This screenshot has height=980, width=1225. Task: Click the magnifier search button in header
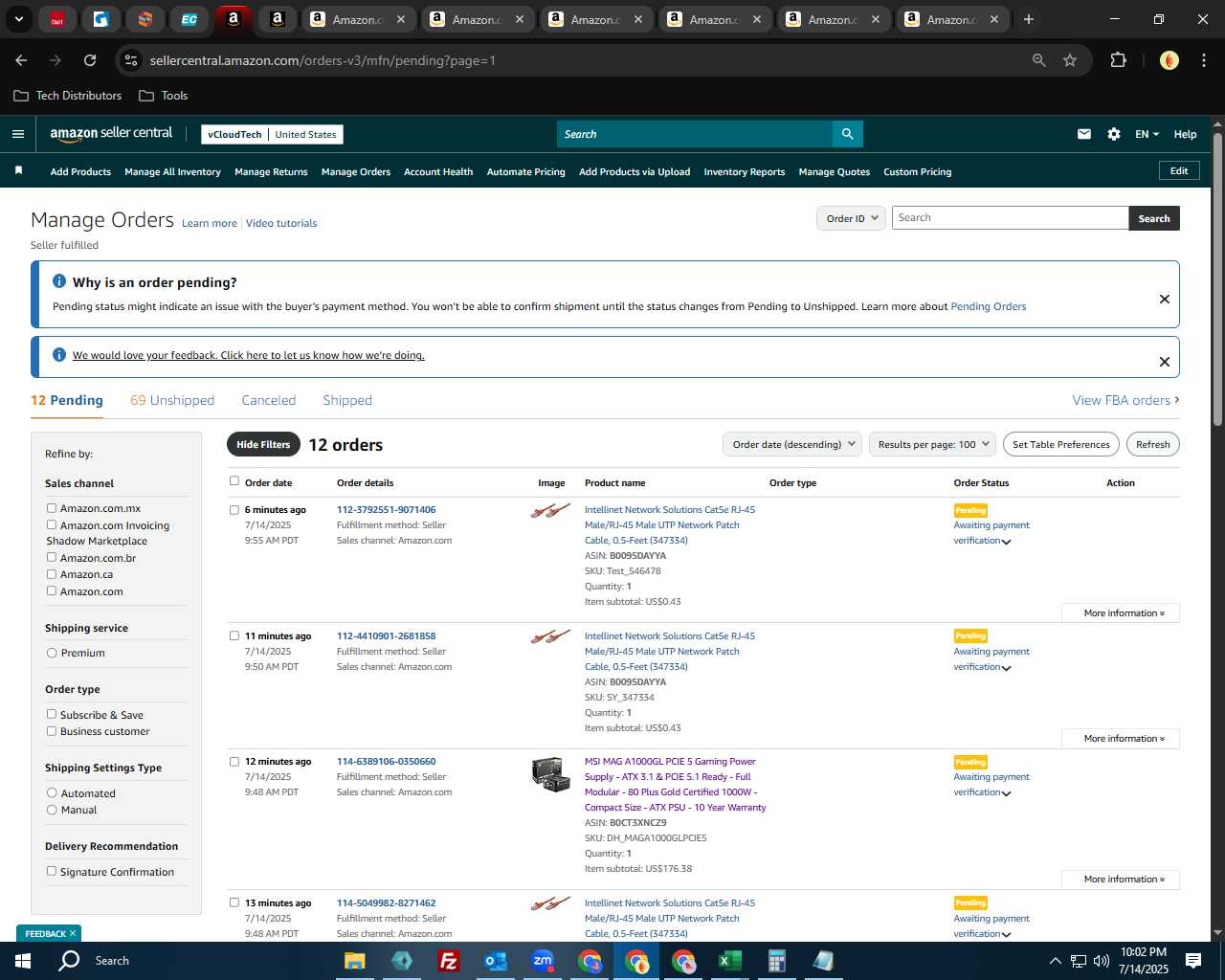[847, 134]
